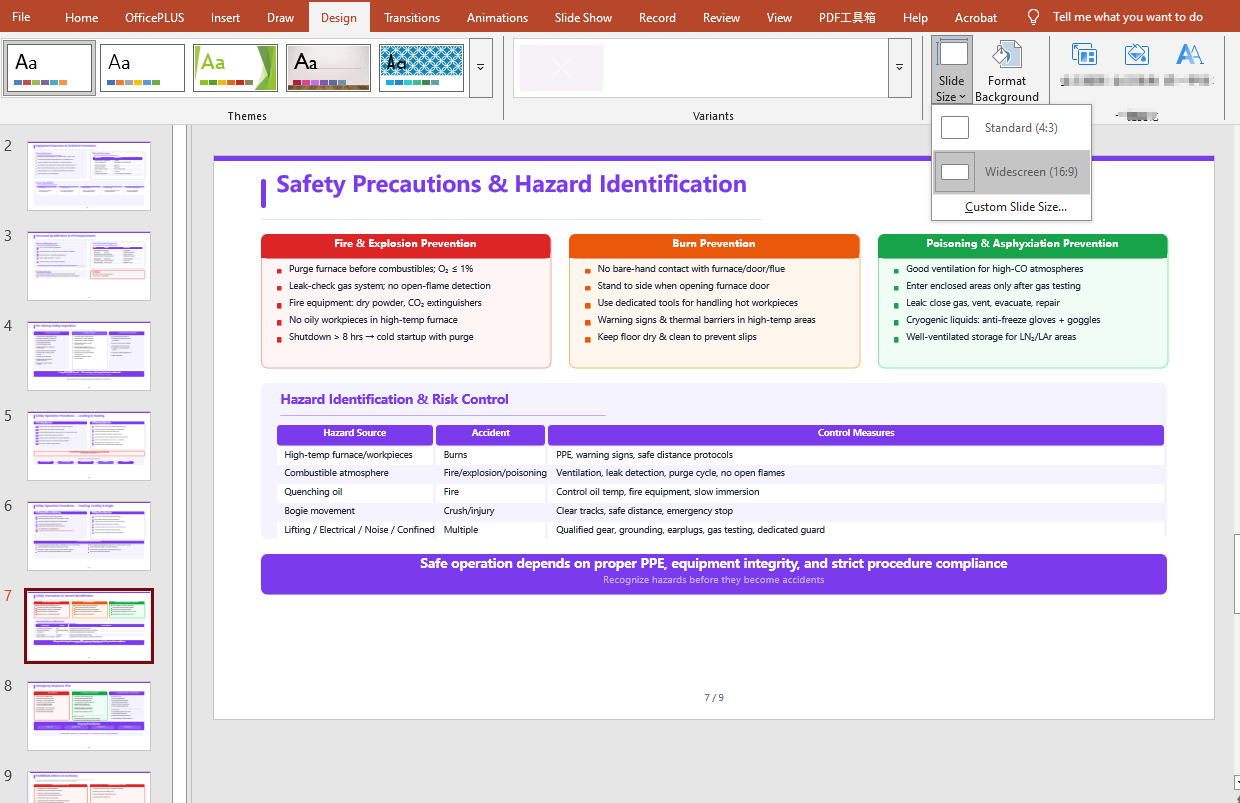Click Clear tracks, safe distance, emergency stop
1240x803 pixels.
644,511
